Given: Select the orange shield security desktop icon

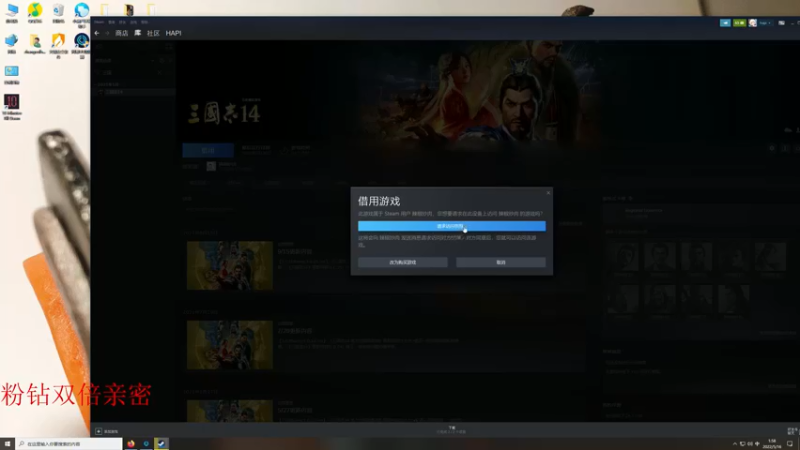Looking at the screenshot, I should (x=59, y=46).
